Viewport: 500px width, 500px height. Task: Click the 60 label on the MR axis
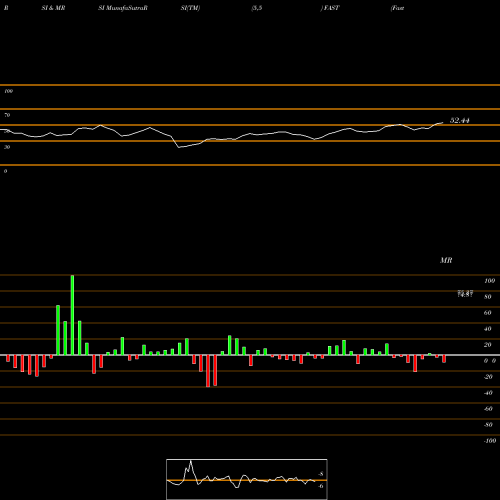487,313
